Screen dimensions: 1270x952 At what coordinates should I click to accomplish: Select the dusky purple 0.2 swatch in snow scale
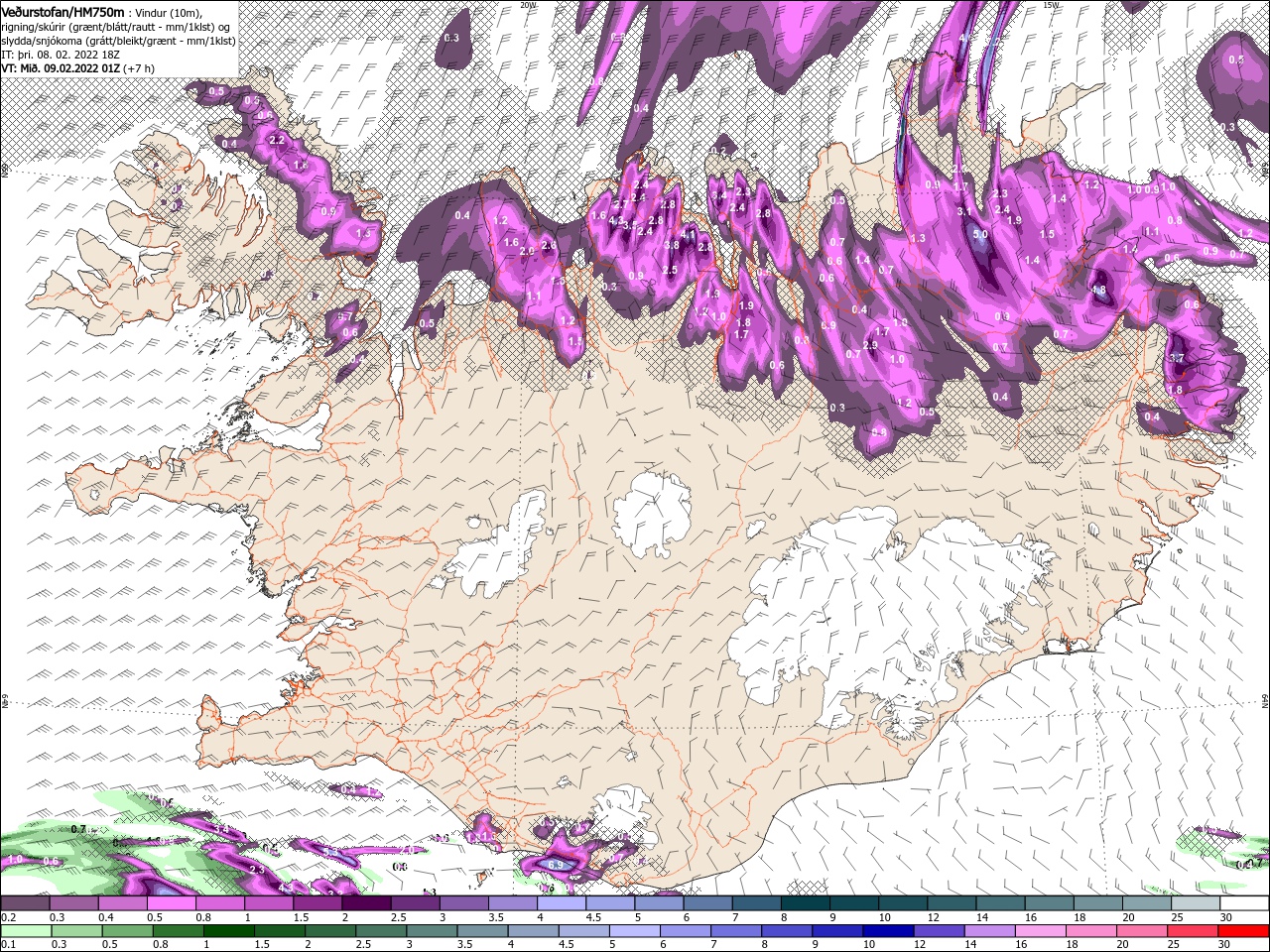[25, 903]
